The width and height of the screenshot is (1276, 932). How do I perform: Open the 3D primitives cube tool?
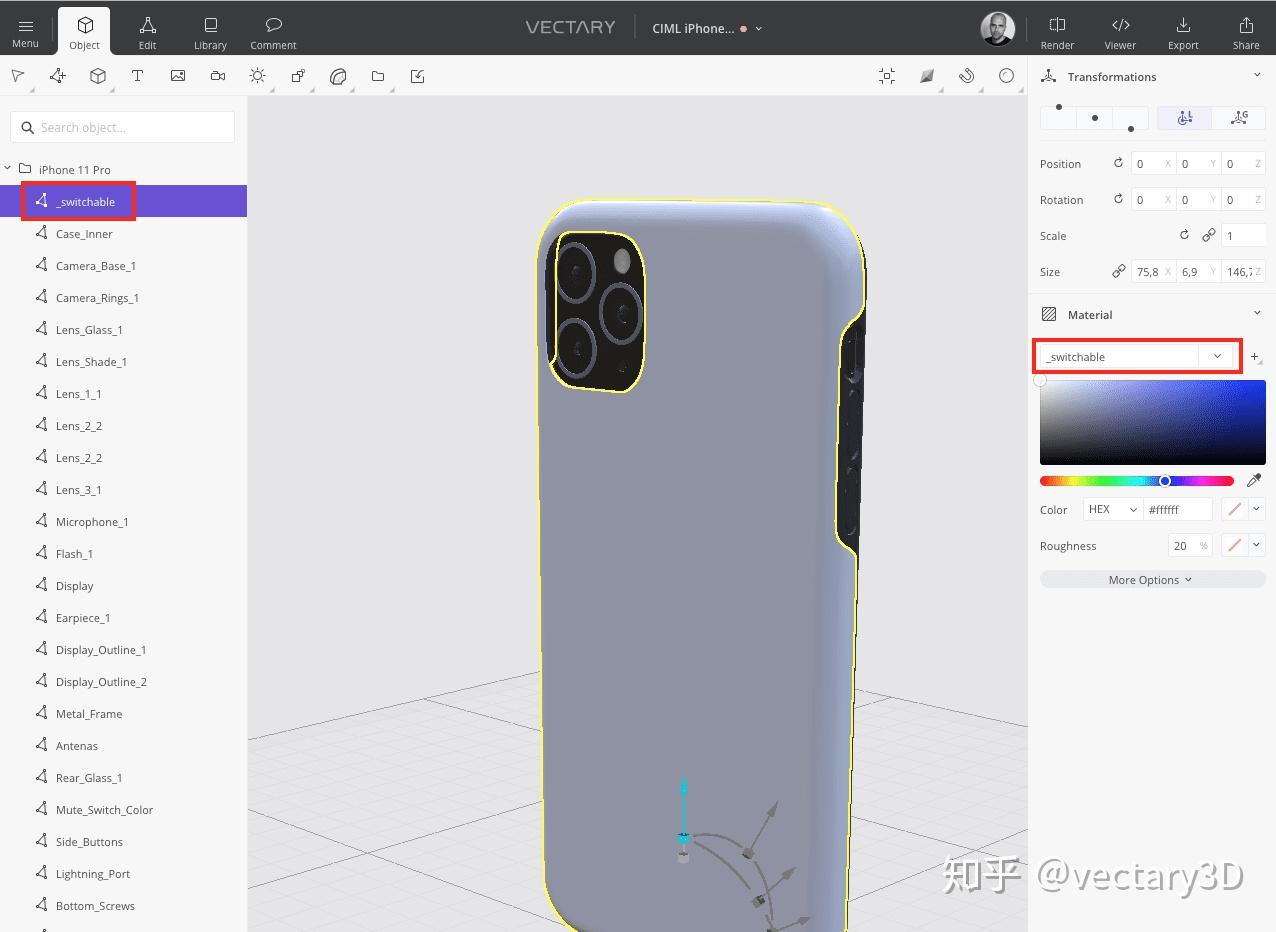(x=97, y=75)
